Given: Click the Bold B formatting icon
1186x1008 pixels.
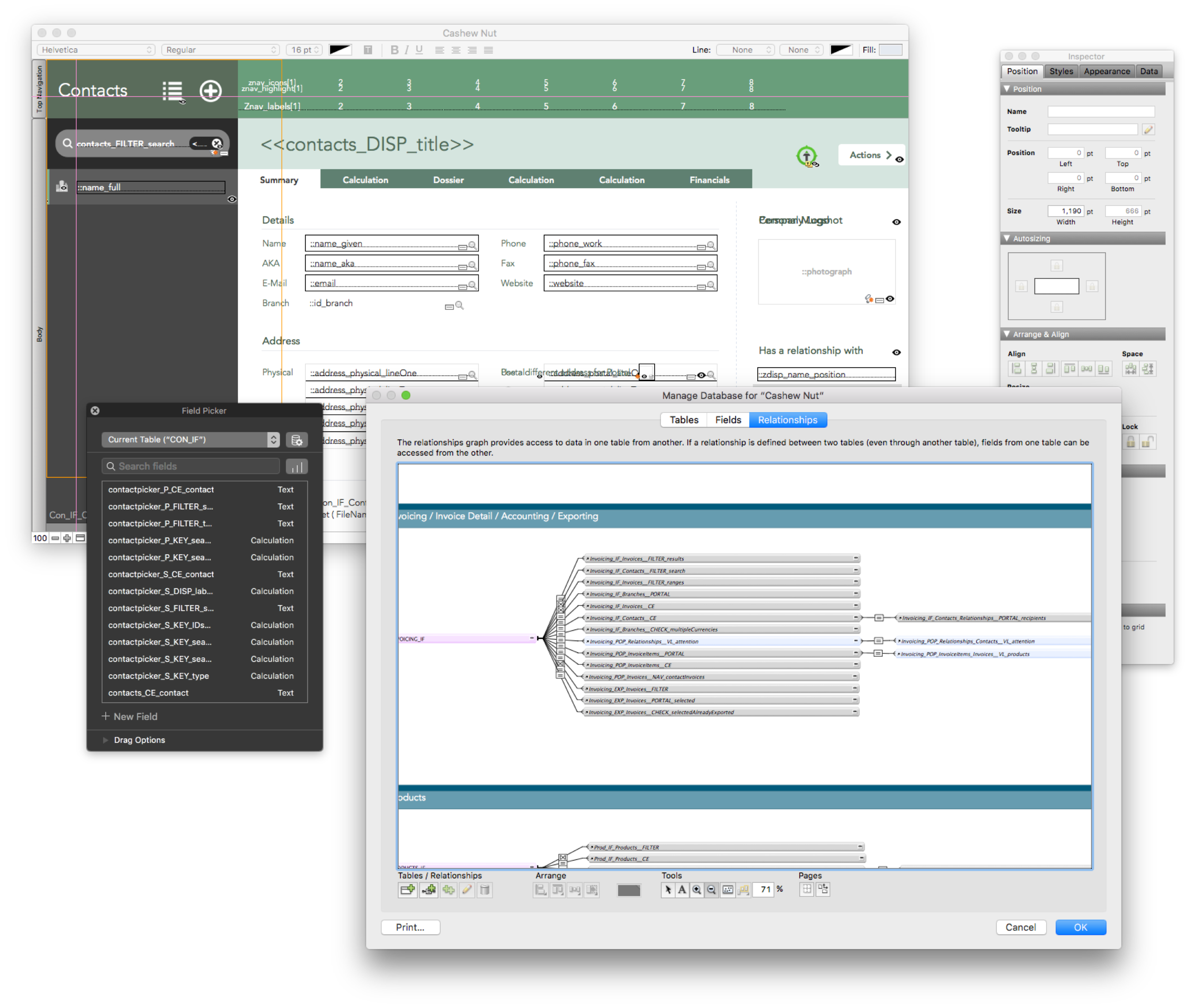Looking at the screenshot, I should tap(394, 49).
